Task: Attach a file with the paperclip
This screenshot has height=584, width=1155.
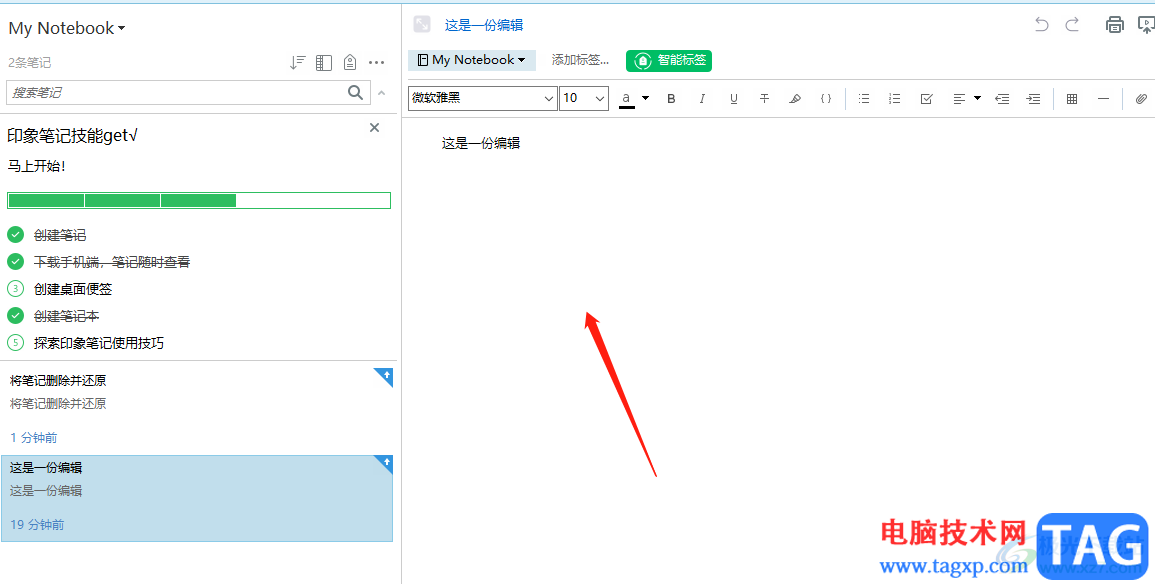Action: coord(1141,99)
